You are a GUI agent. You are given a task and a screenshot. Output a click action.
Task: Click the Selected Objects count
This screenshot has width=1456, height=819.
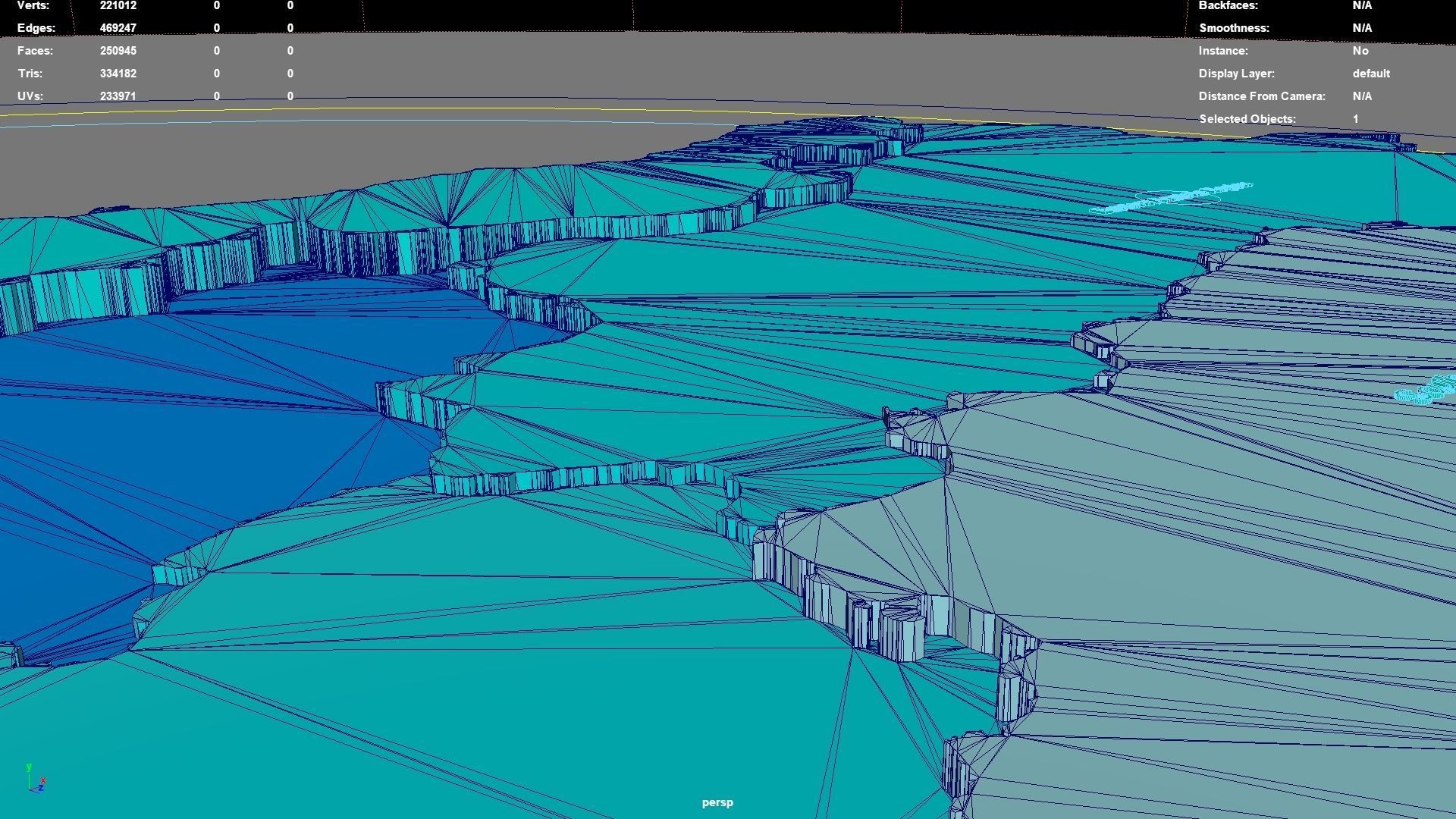click(x=1355, y=119)
